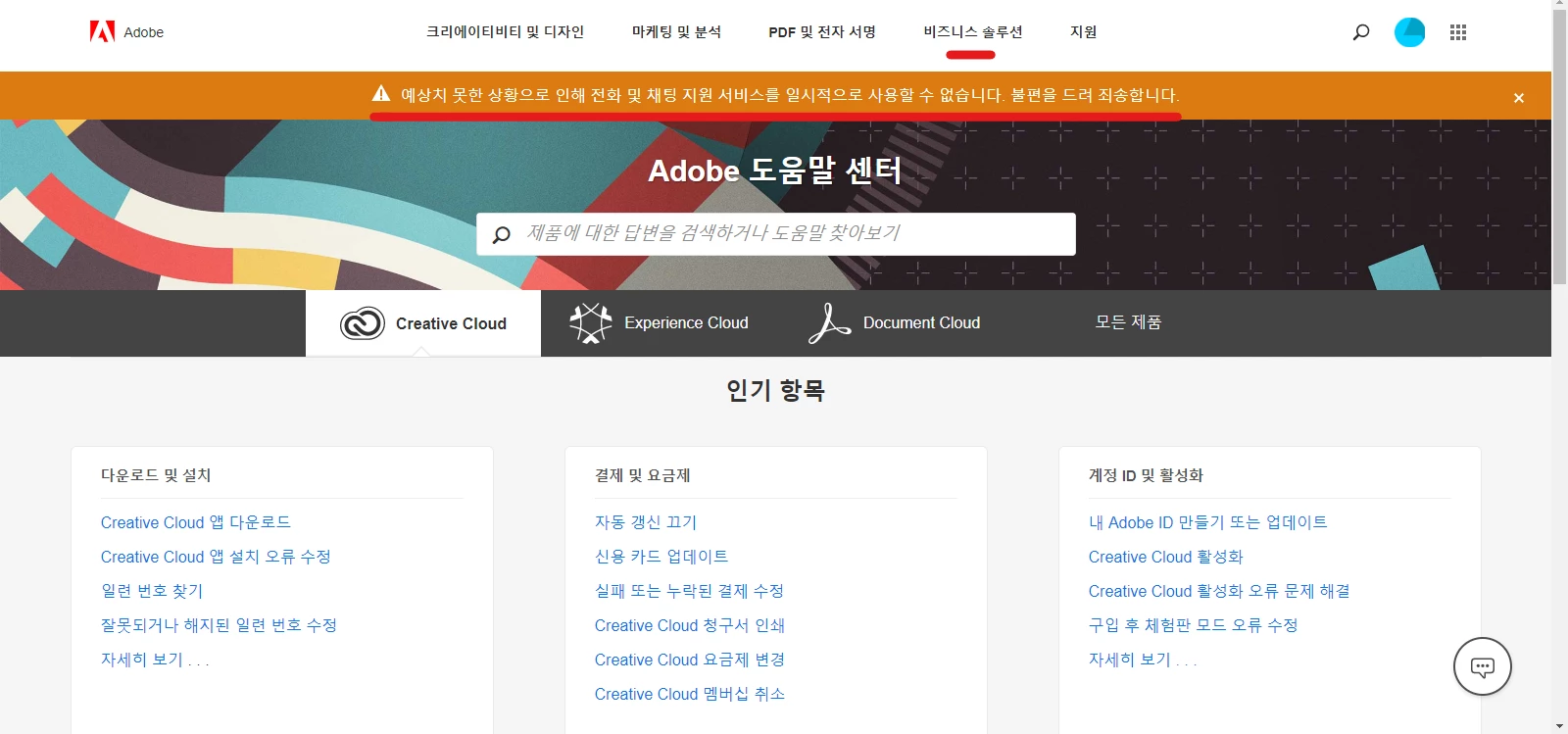Open Creative Cloud 활성화 오류 문제 해결 link

(x=1219, y=591)
